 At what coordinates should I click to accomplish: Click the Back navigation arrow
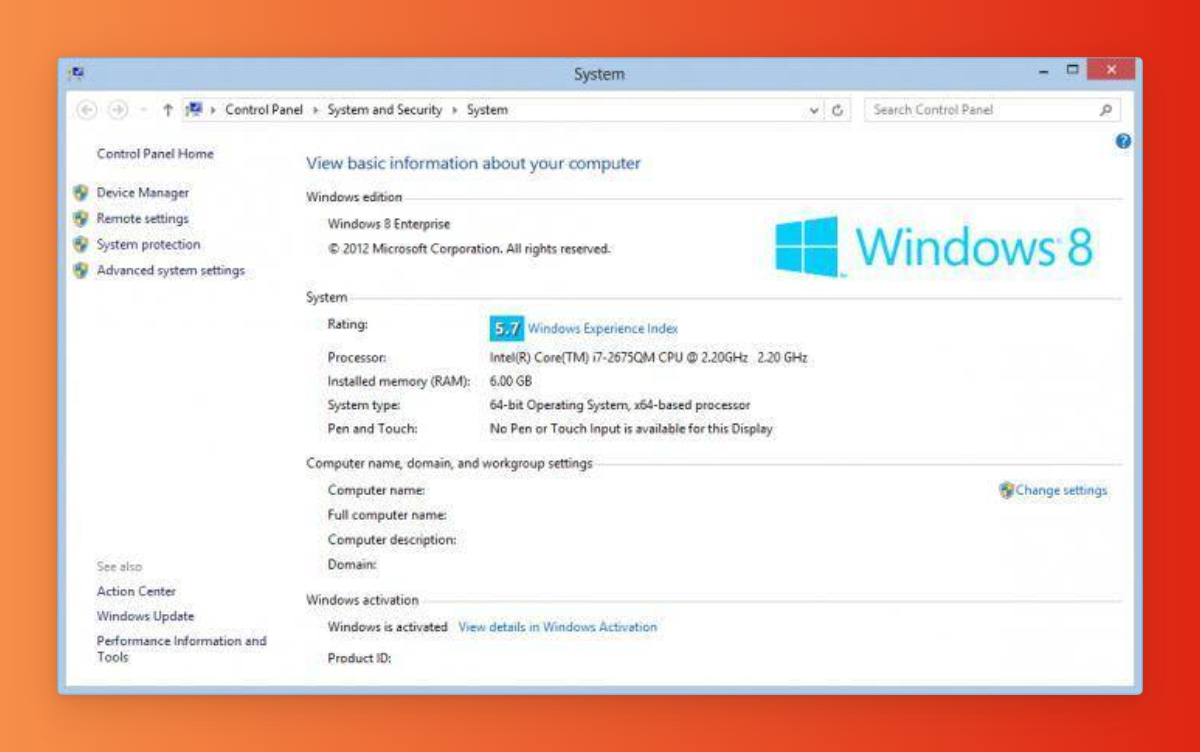coord(86,110)
